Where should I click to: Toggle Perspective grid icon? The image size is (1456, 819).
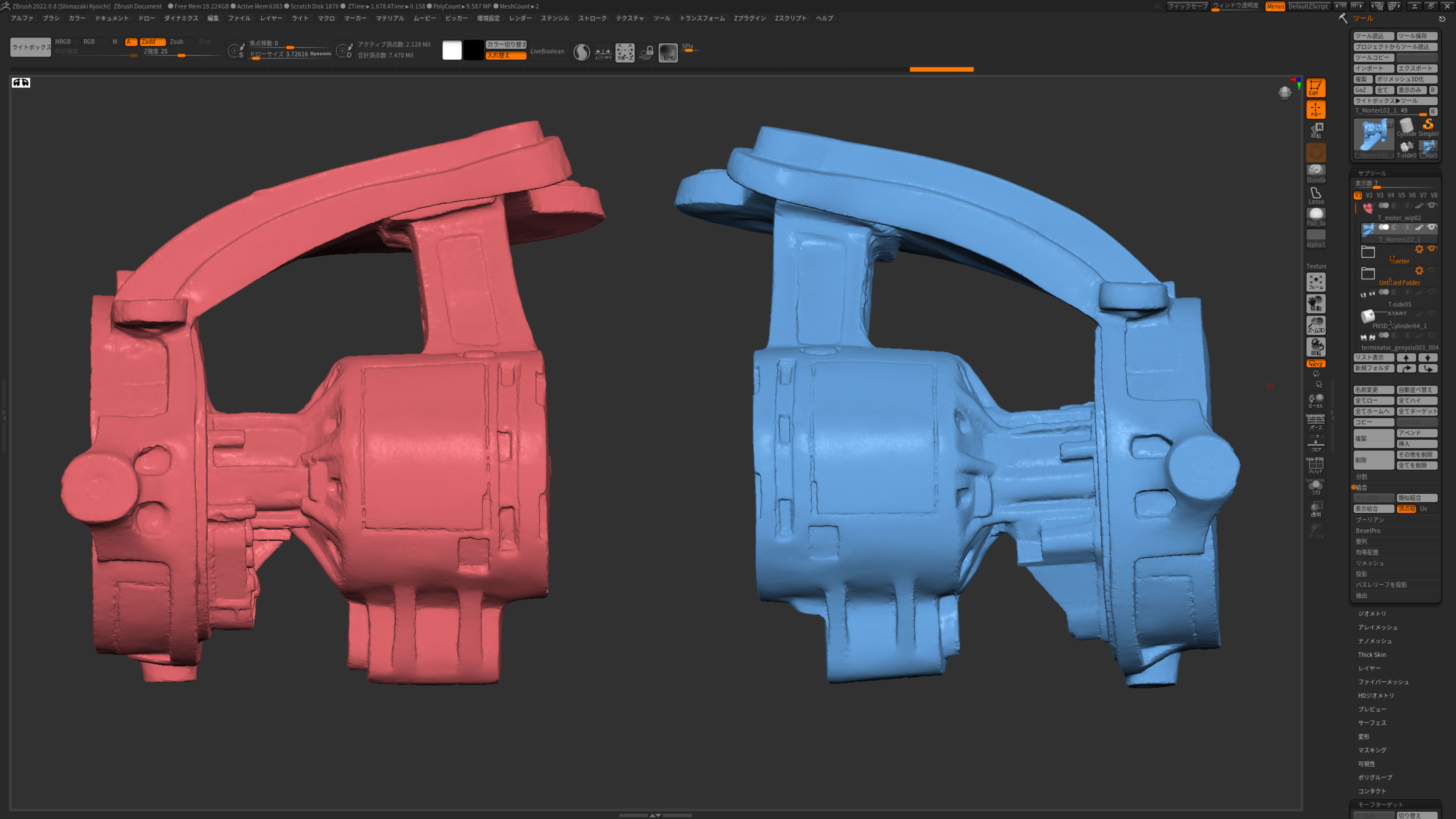coord(1315,422)
